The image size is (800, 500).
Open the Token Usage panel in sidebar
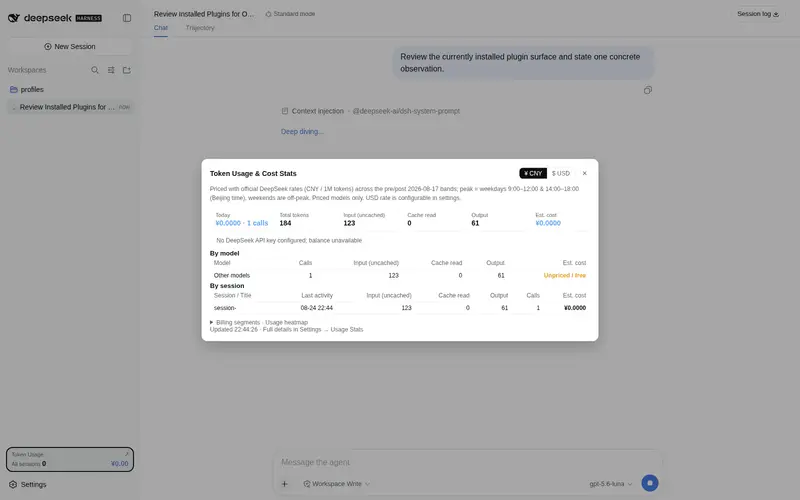pyautogui.click(x=70, y=459)
